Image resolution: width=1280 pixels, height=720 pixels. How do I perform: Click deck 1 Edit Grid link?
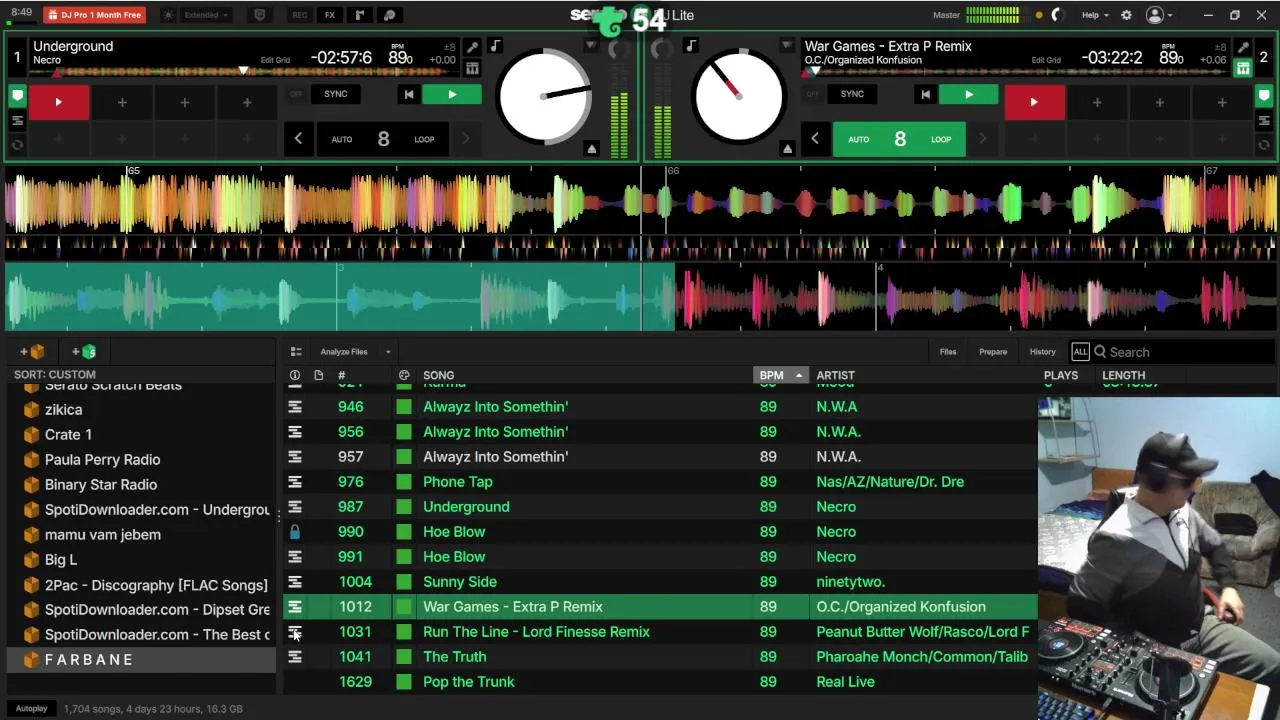(x=275, y=60)
